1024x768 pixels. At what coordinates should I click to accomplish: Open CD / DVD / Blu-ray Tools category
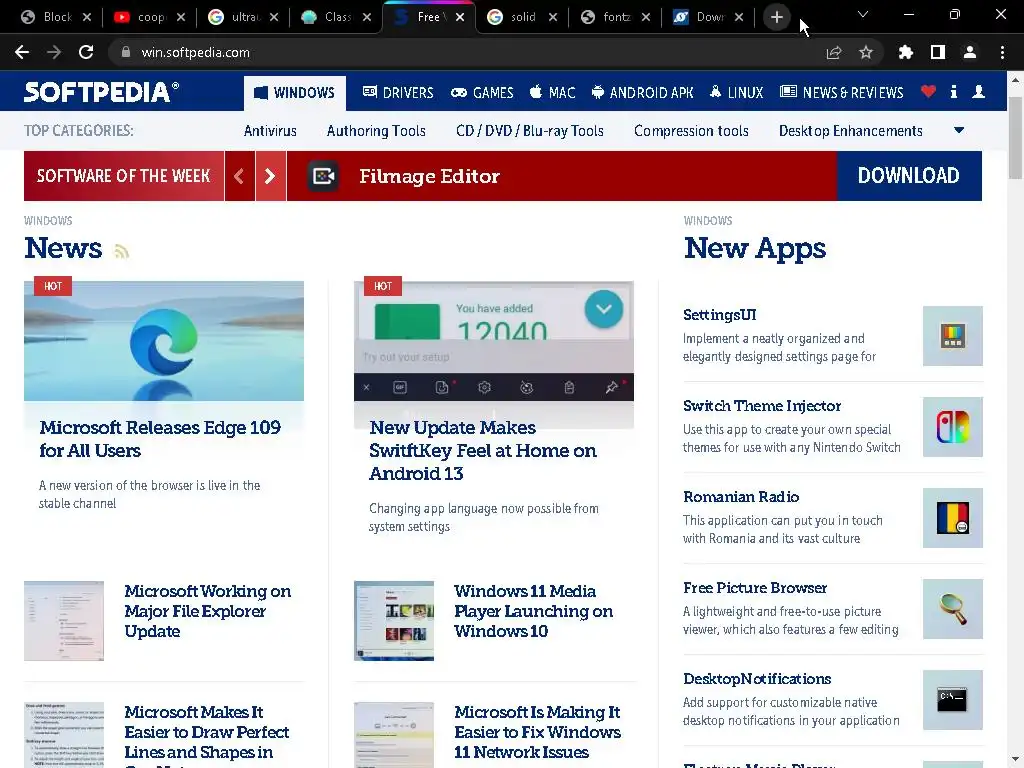click(530, 131)
